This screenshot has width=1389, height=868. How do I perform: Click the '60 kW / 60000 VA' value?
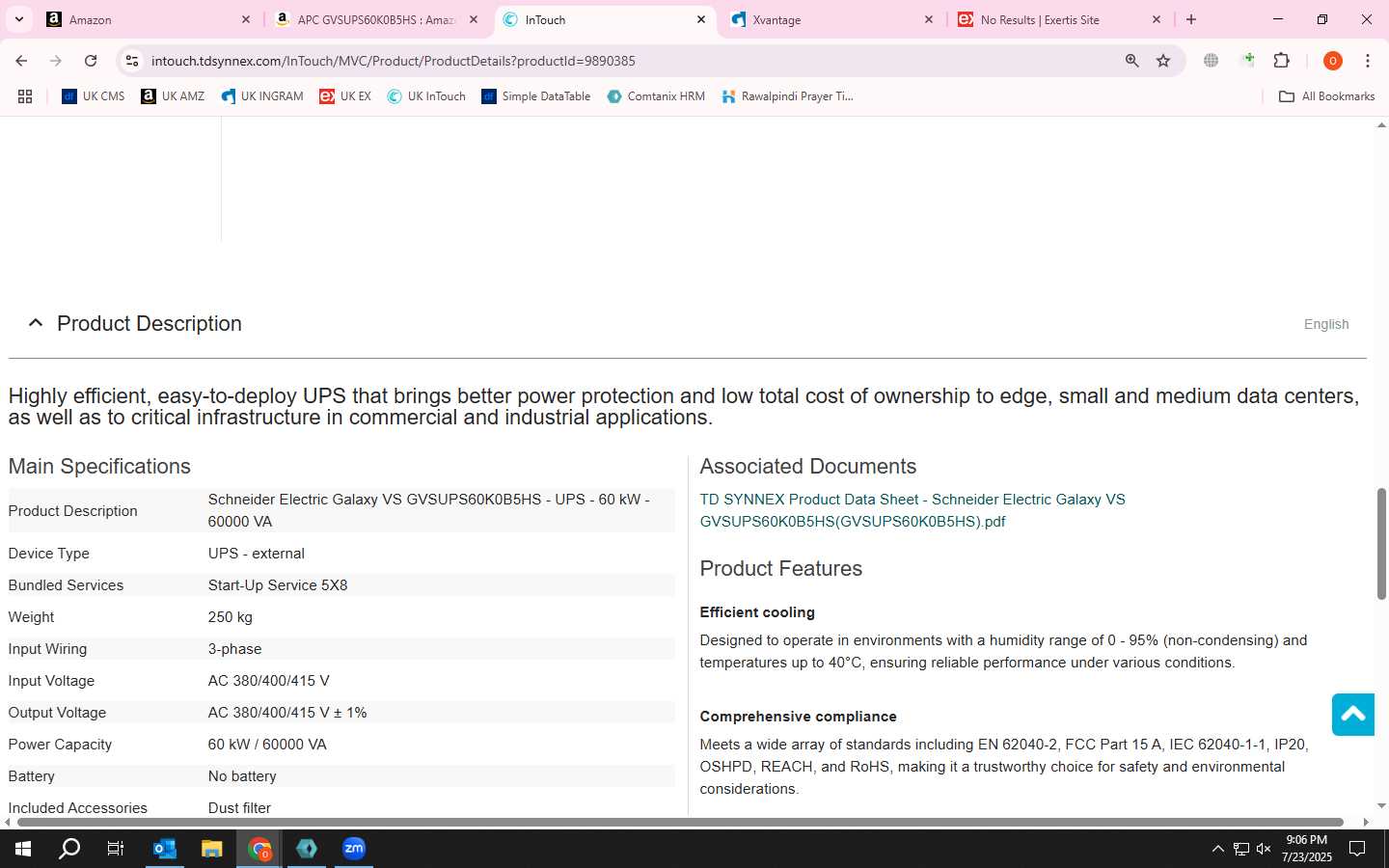(267, 745)
